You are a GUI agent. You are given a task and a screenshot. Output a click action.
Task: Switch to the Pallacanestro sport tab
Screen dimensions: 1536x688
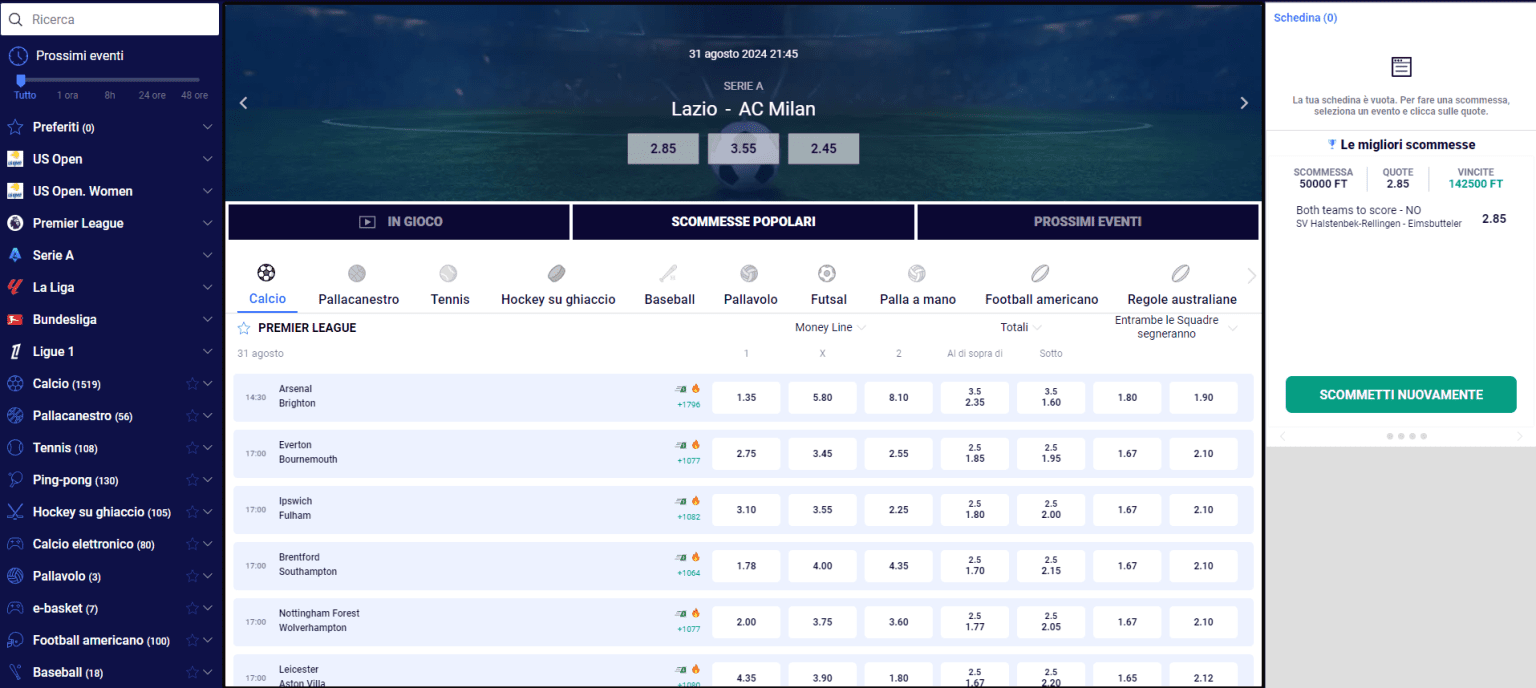tap(358, 286)
